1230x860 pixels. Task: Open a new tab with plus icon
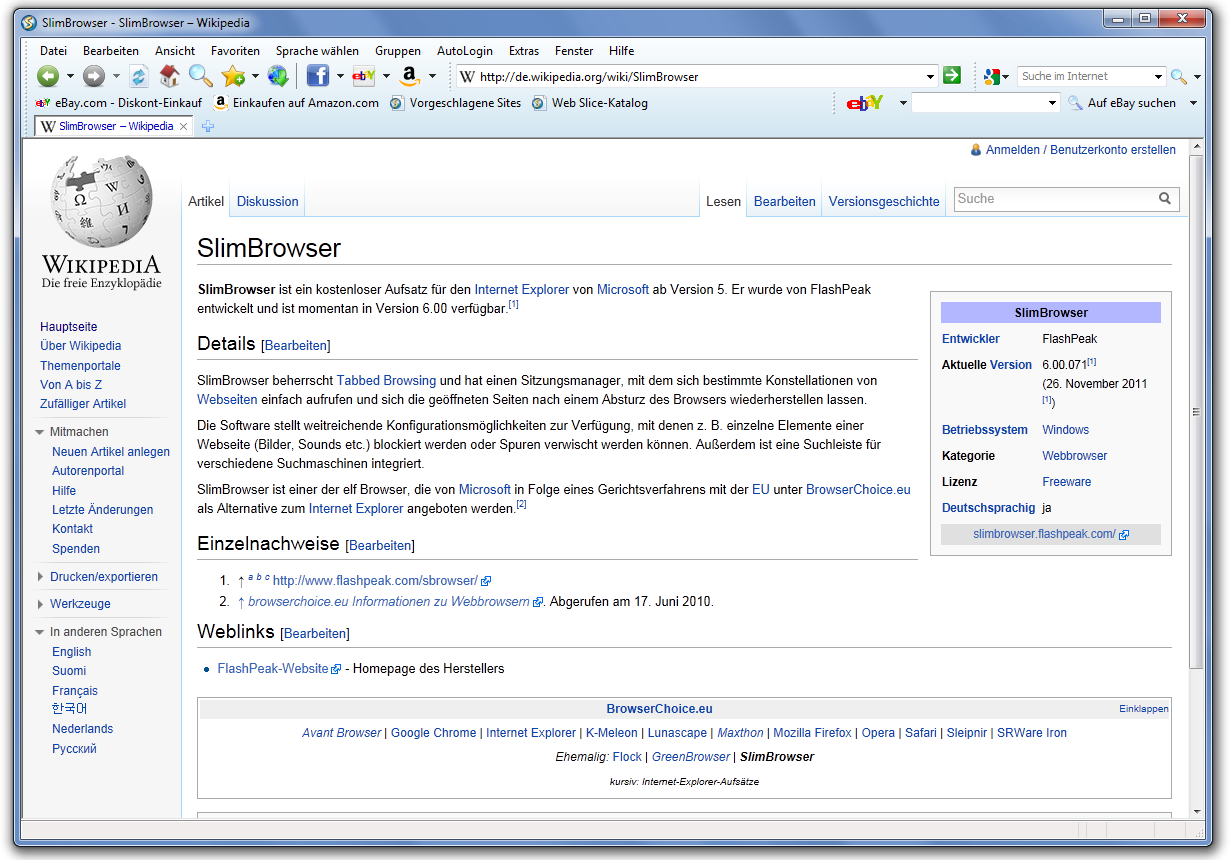[x=208, y=126]
